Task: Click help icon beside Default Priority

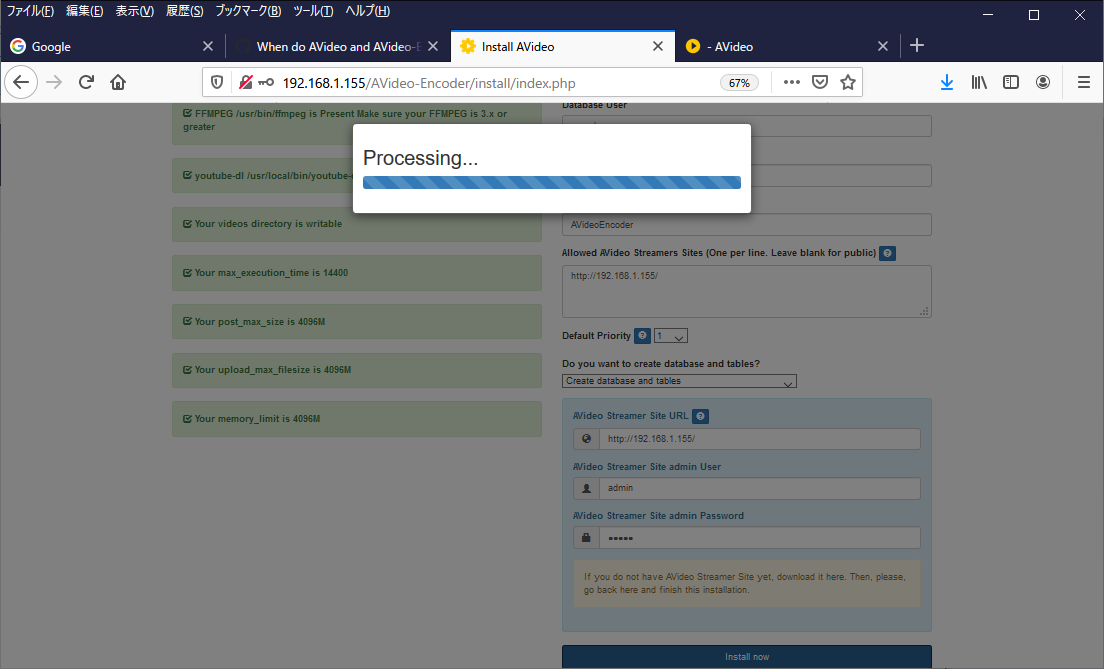Action: click(642, 336)
